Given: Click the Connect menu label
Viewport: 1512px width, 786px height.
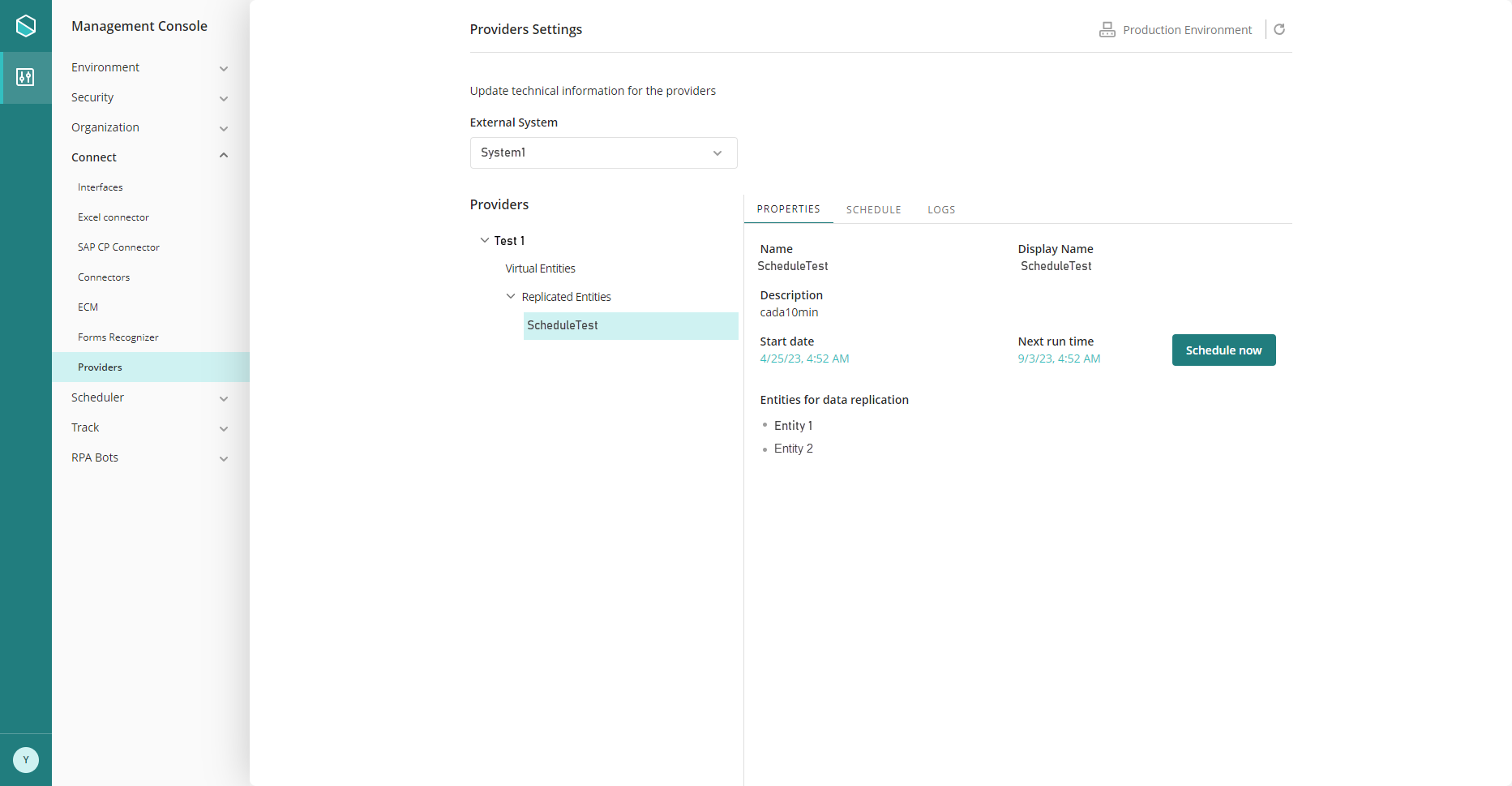Looking at the screenshot, I should click(x=94, y=157).
